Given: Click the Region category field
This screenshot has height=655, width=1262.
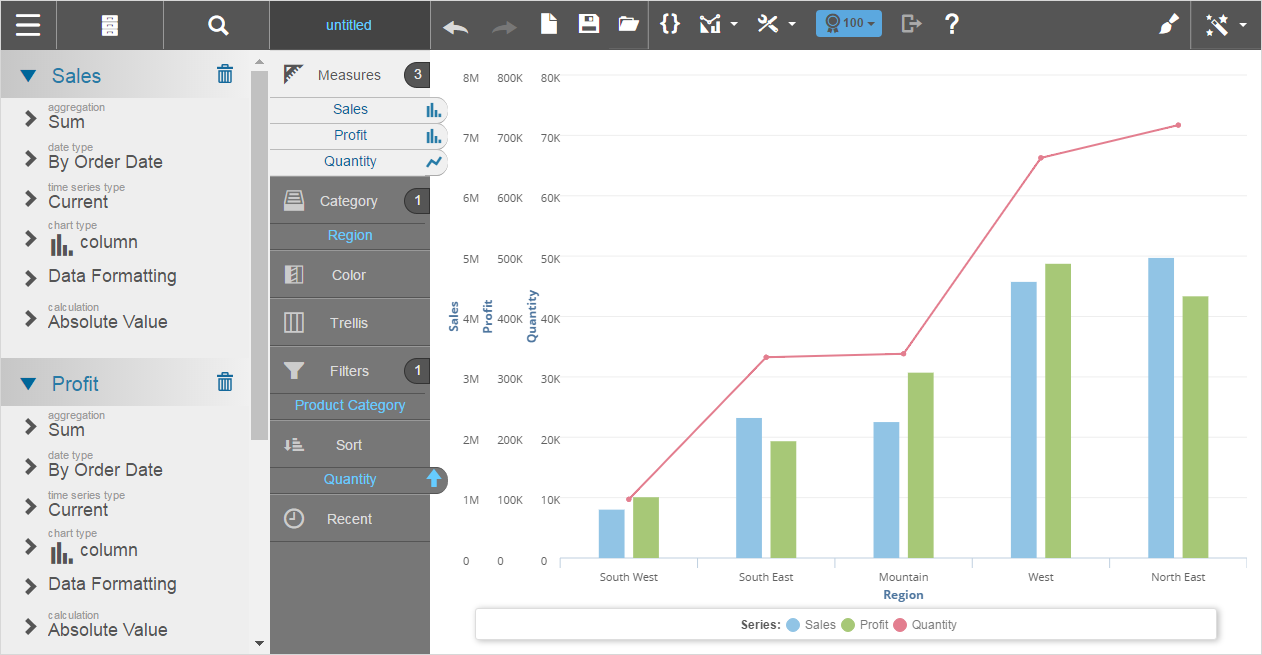Looking at the screenshot, I should (349, 235).
